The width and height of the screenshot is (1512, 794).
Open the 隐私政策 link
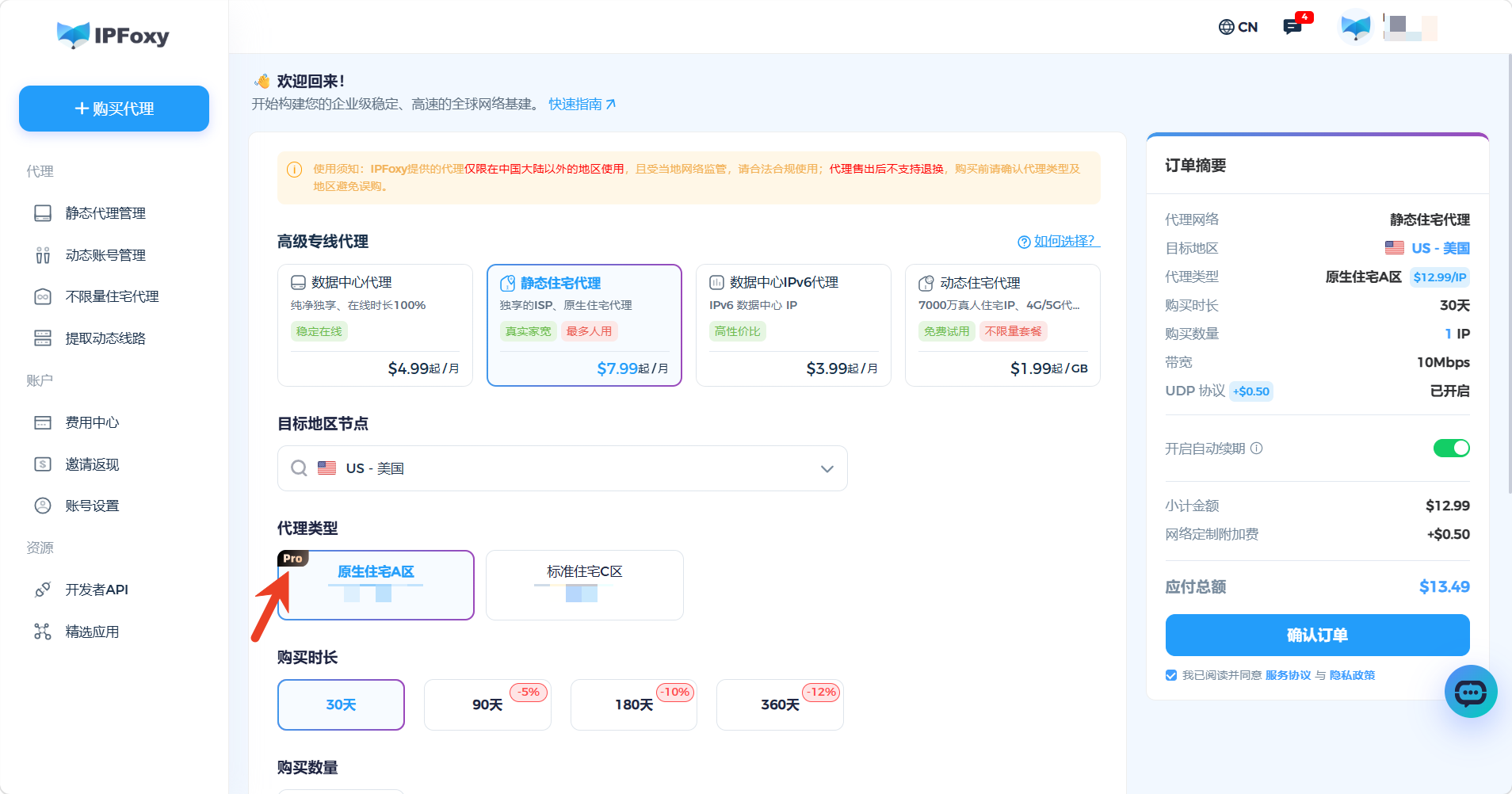click(1352, 675)
